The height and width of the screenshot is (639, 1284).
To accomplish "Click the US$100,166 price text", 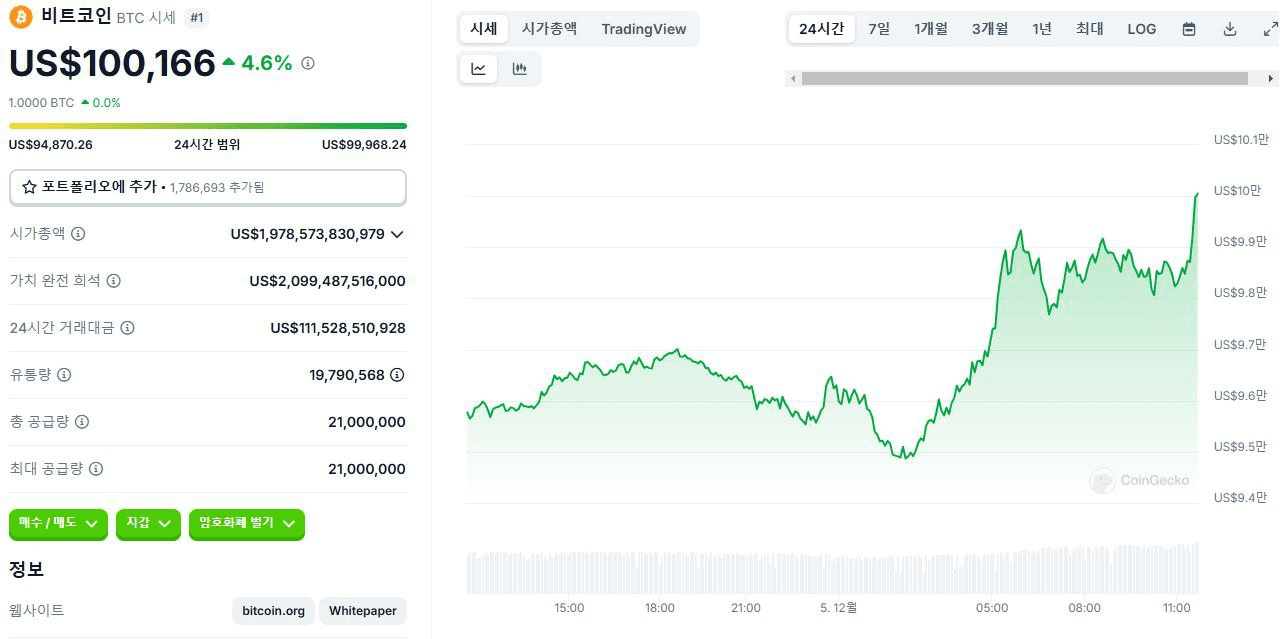I will (112, 63).
